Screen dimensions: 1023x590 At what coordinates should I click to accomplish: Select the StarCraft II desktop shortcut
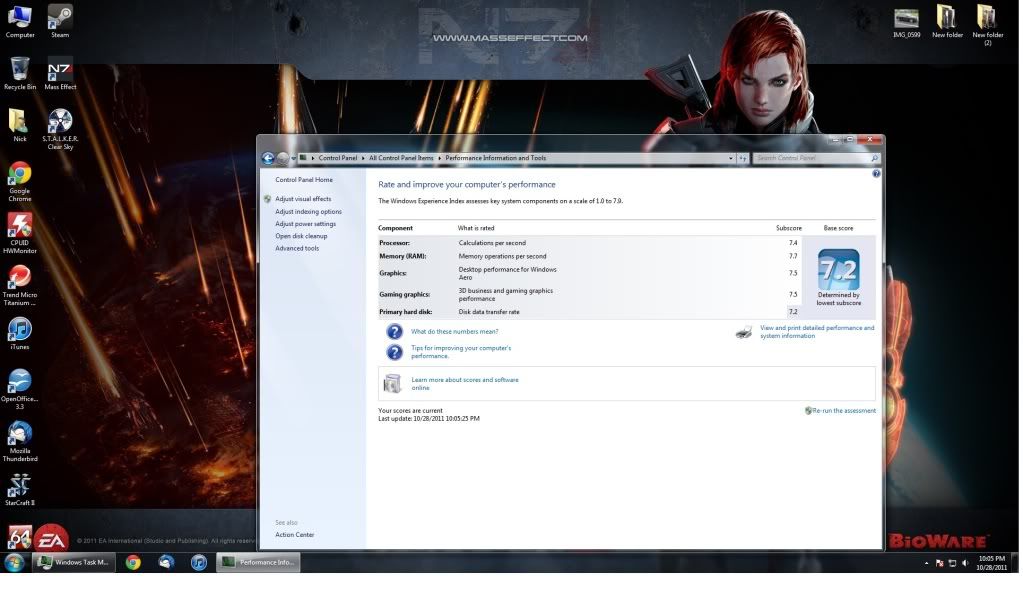point(20,489)
